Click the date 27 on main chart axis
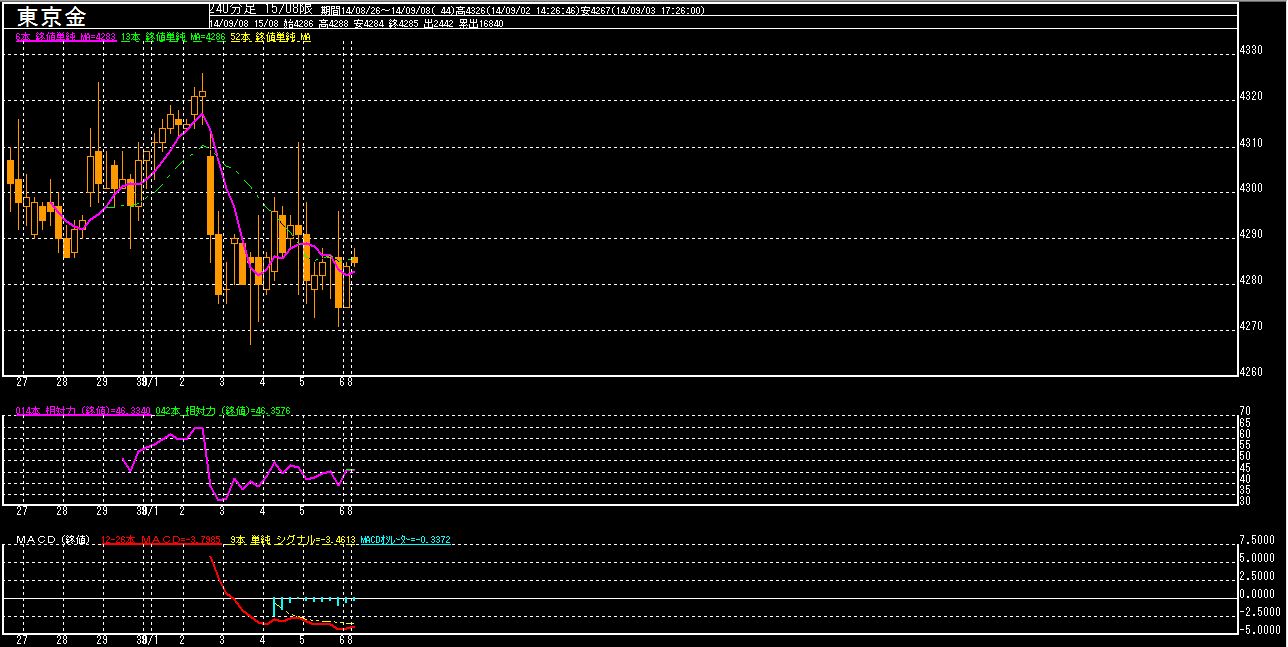This screenshot has width=1288, height=647. pyautogui.click(x=22, y=383)
